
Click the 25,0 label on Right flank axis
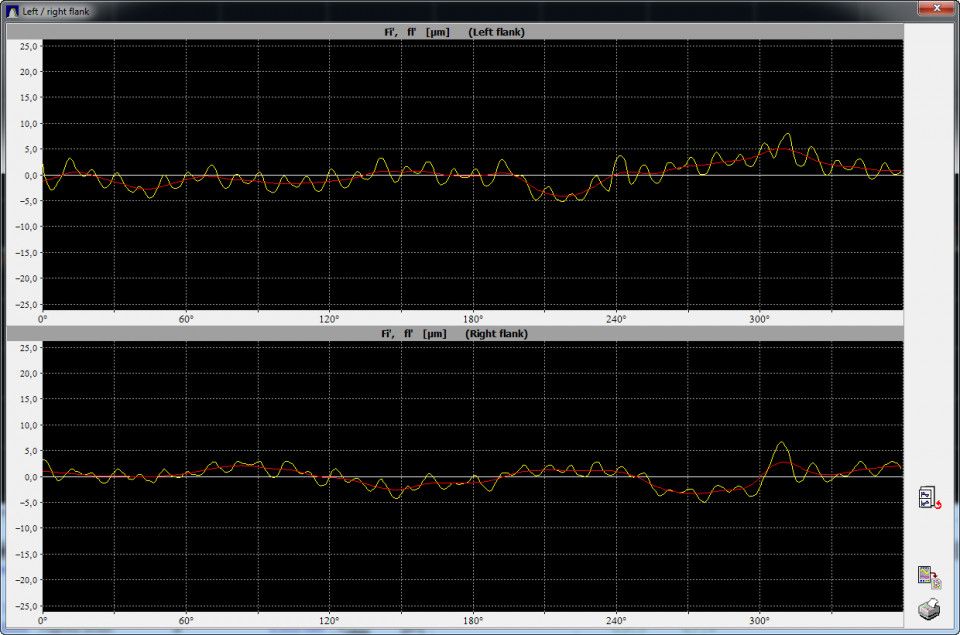pos(29,348)
